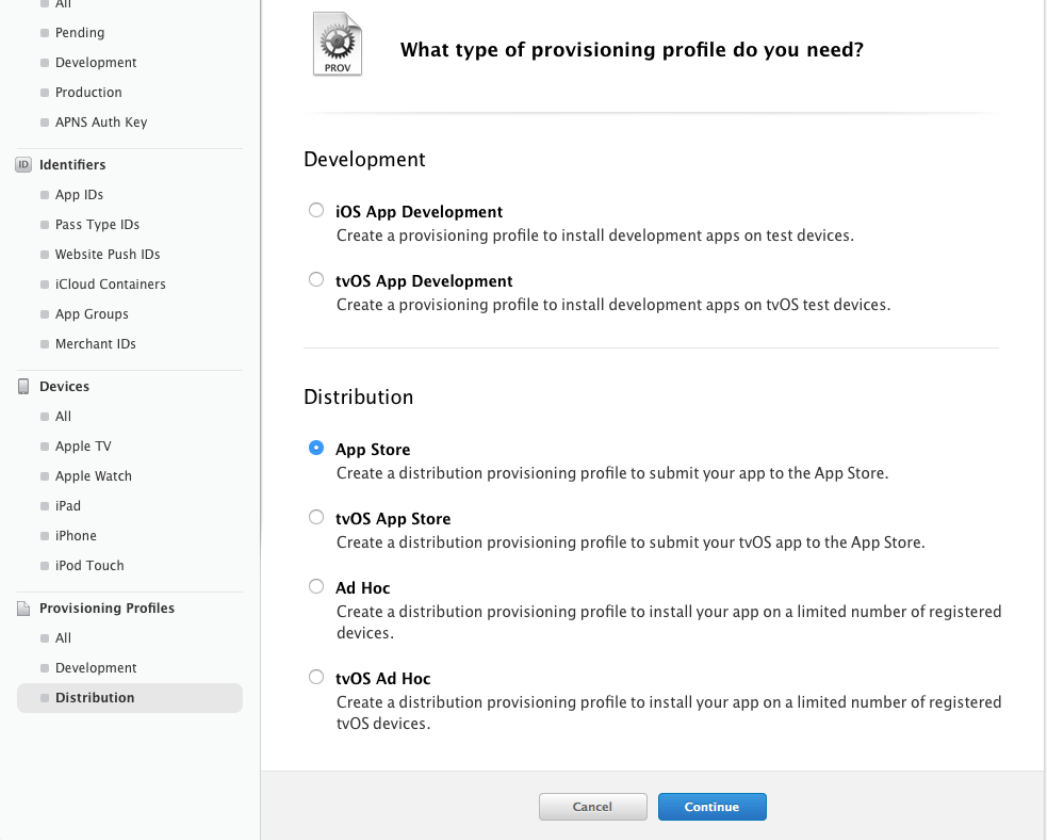Open Pending certificates in sidebar
Viewport: 1047px width, 840px height.
[79, 33]
